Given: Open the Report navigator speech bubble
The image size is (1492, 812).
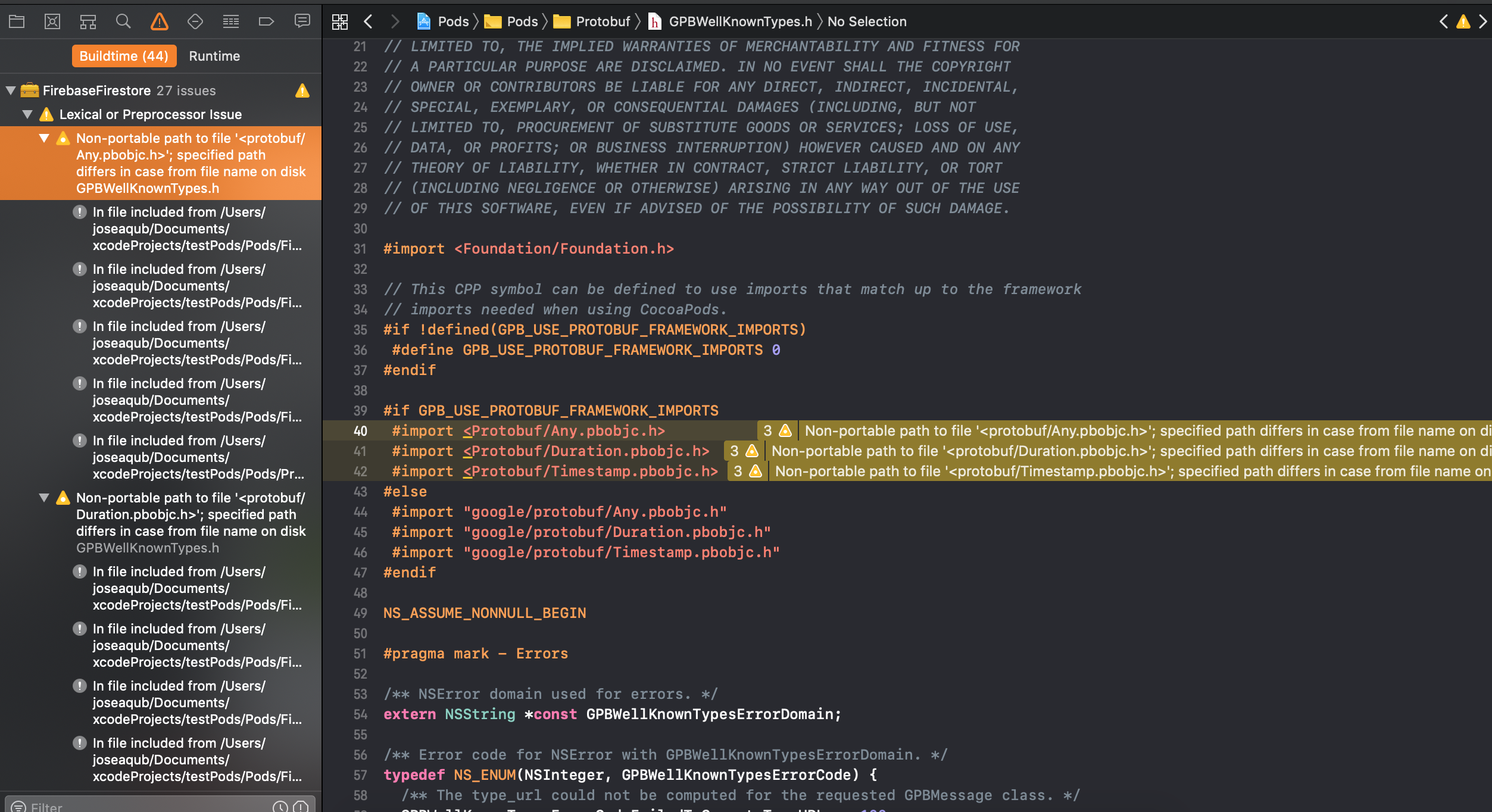Looking at the screenshot, I should [x=303, y=21].
